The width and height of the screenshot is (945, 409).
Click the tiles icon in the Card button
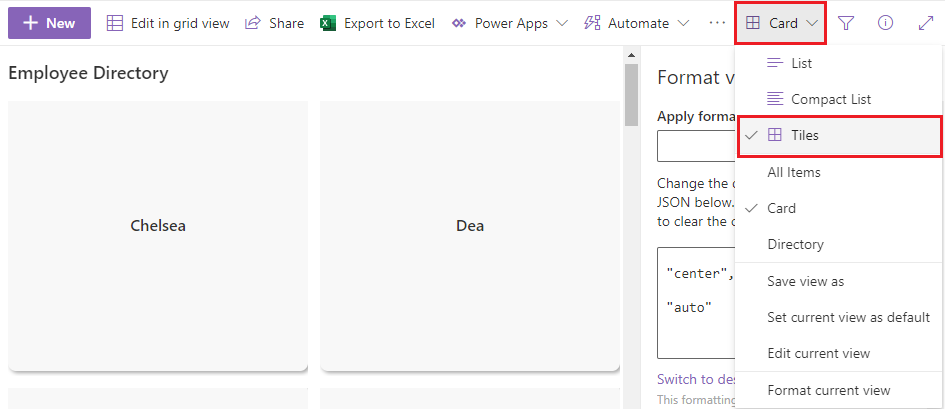click(752, 23)
